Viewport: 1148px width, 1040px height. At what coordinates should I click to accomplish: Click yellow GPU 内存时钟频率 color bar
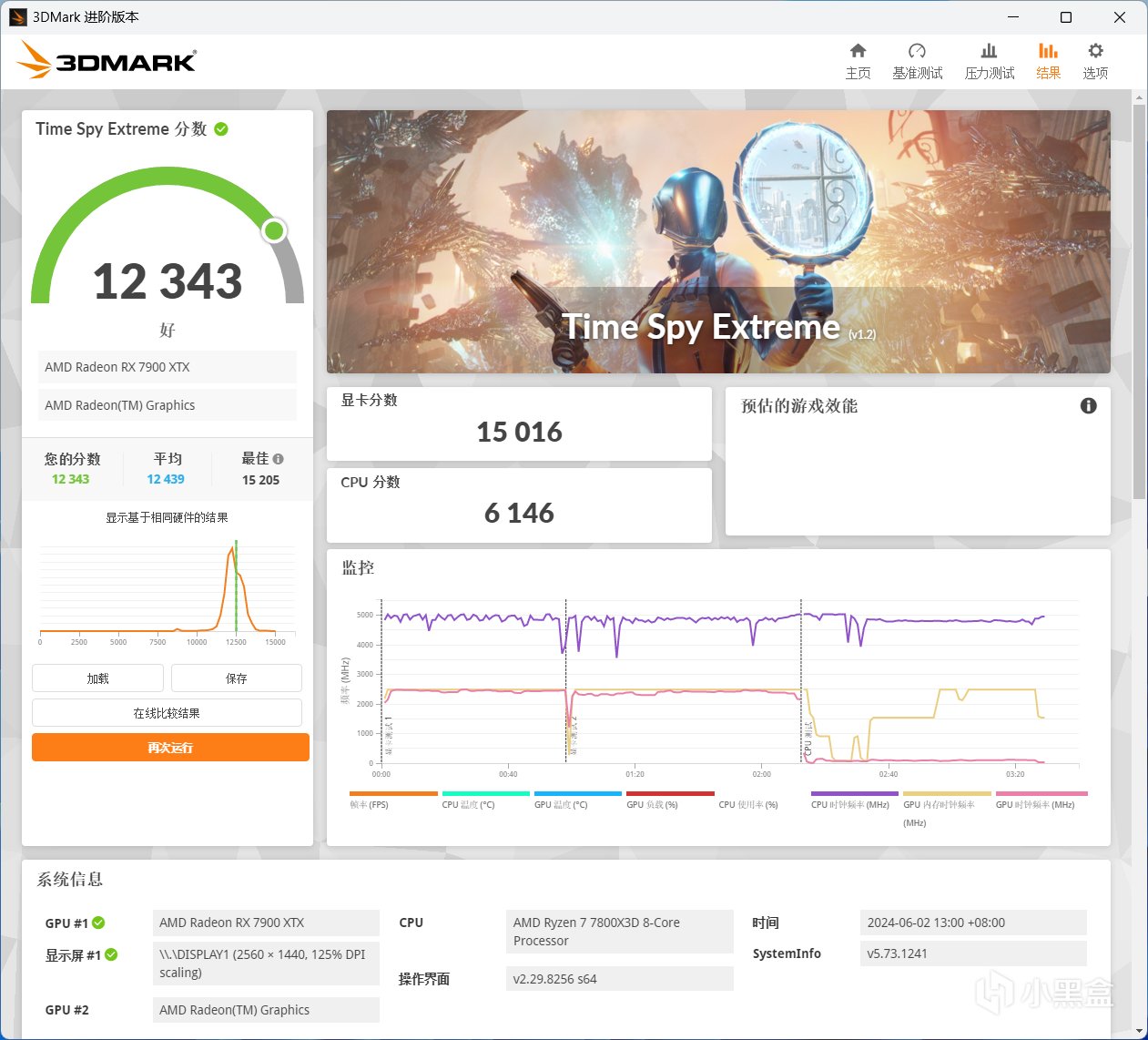947,793
